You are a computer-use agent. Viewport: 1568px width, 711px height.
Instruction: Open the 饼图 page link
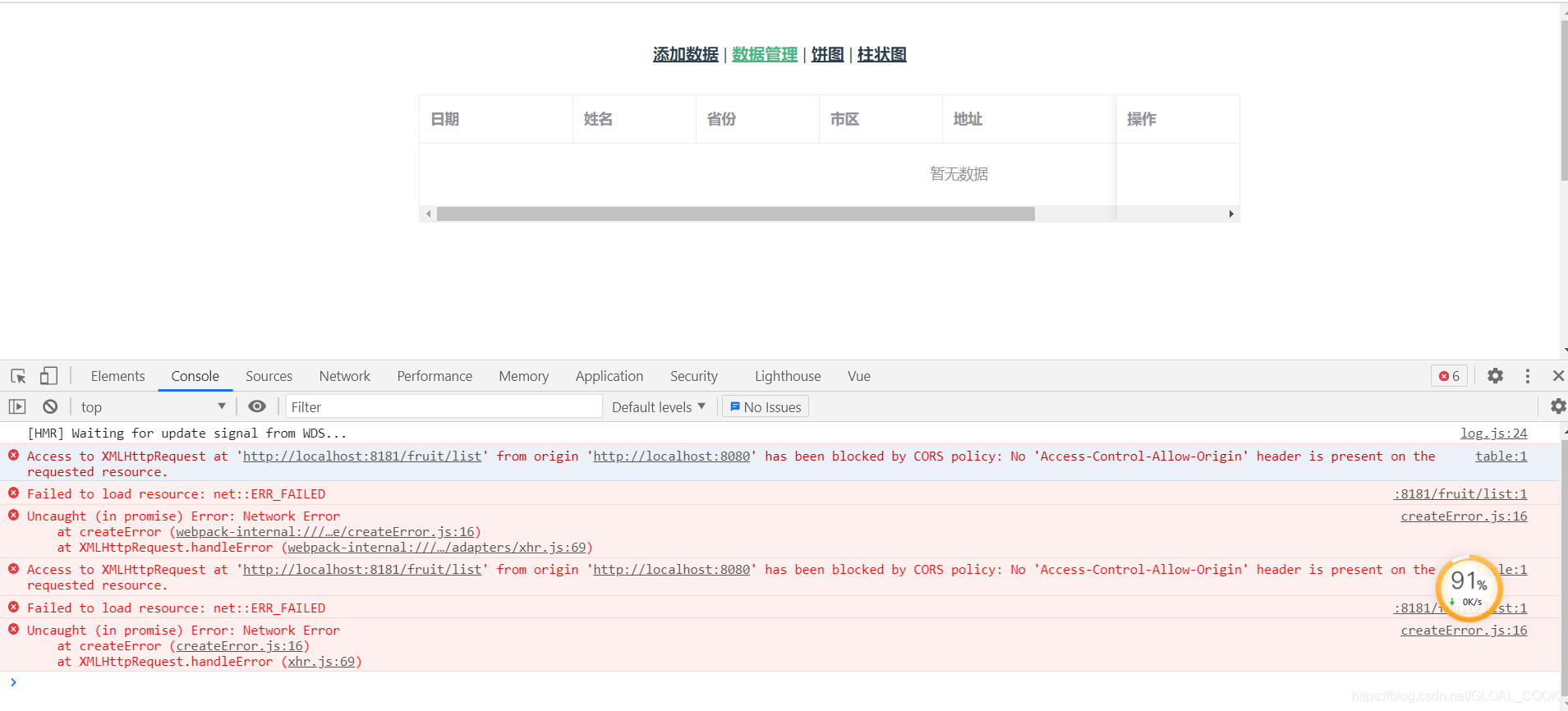827,54
